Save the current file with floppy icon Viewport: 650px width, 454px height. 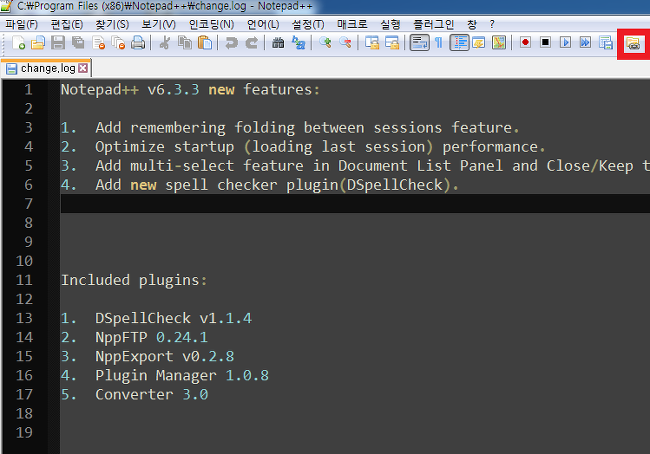[58, 43]
